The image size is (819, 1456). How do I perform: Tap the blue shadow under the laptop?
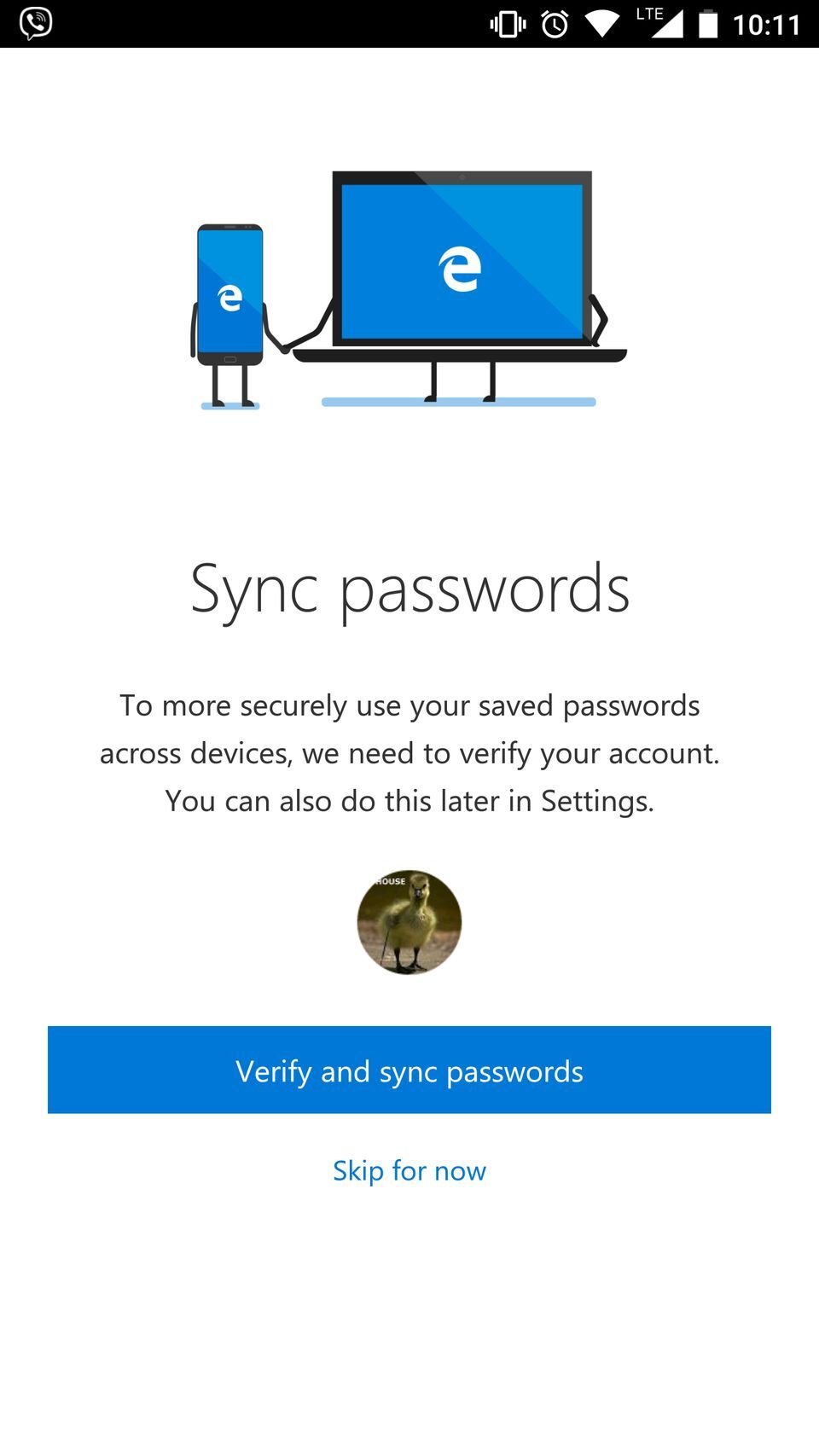[x=458, y=400]
